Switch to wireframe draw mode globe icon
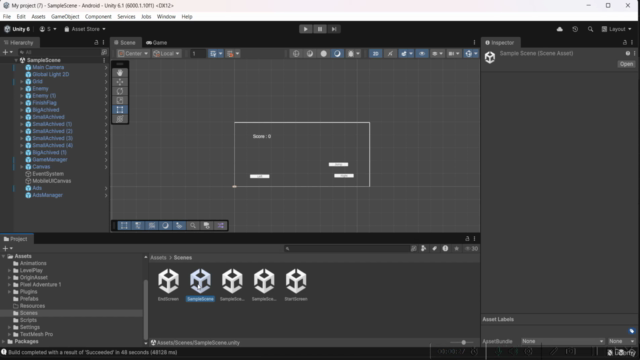 296,53
